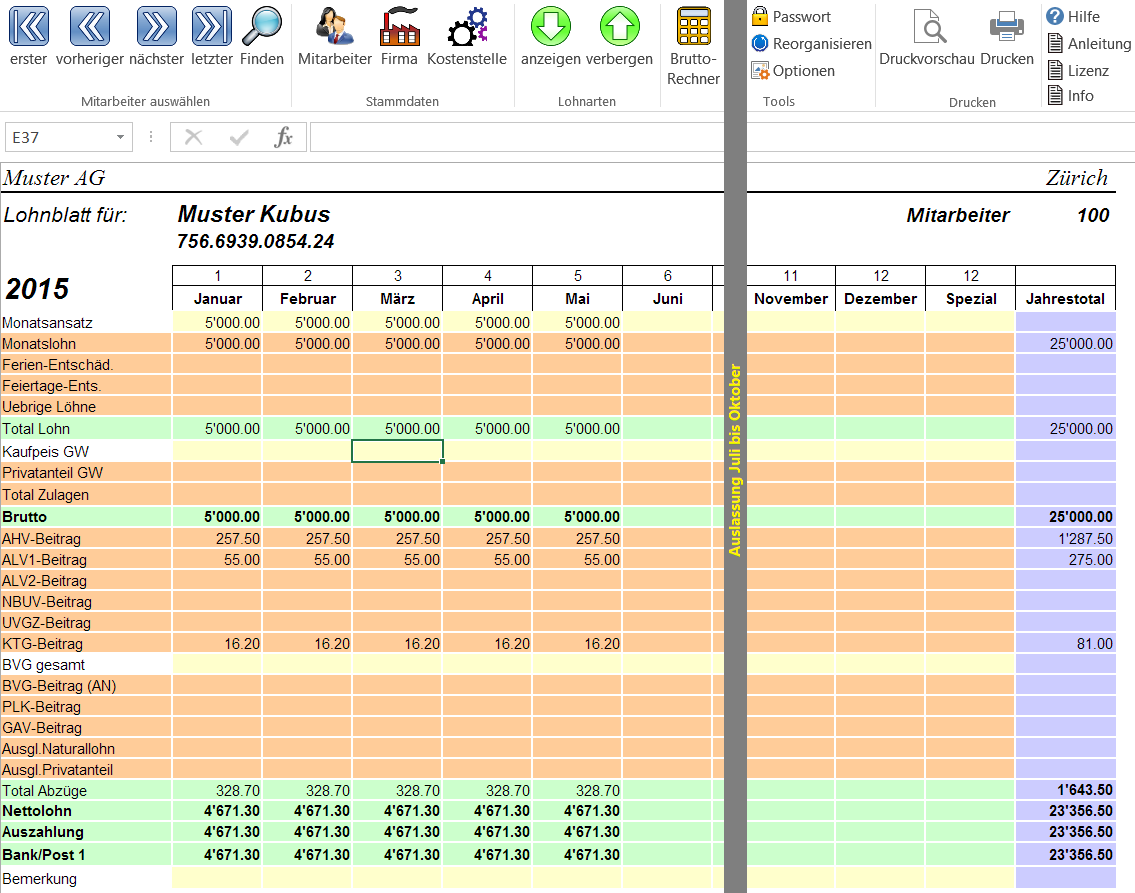
Task: Open the Firma factory icon
Action: 399,27
